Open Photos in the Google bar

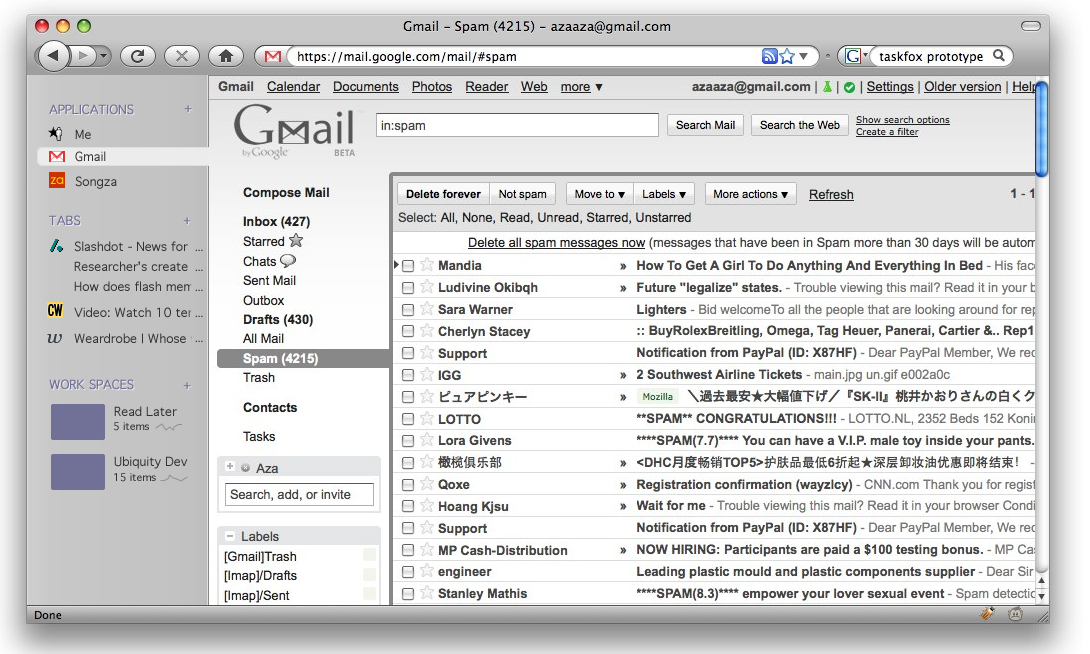tap(432, 87)
